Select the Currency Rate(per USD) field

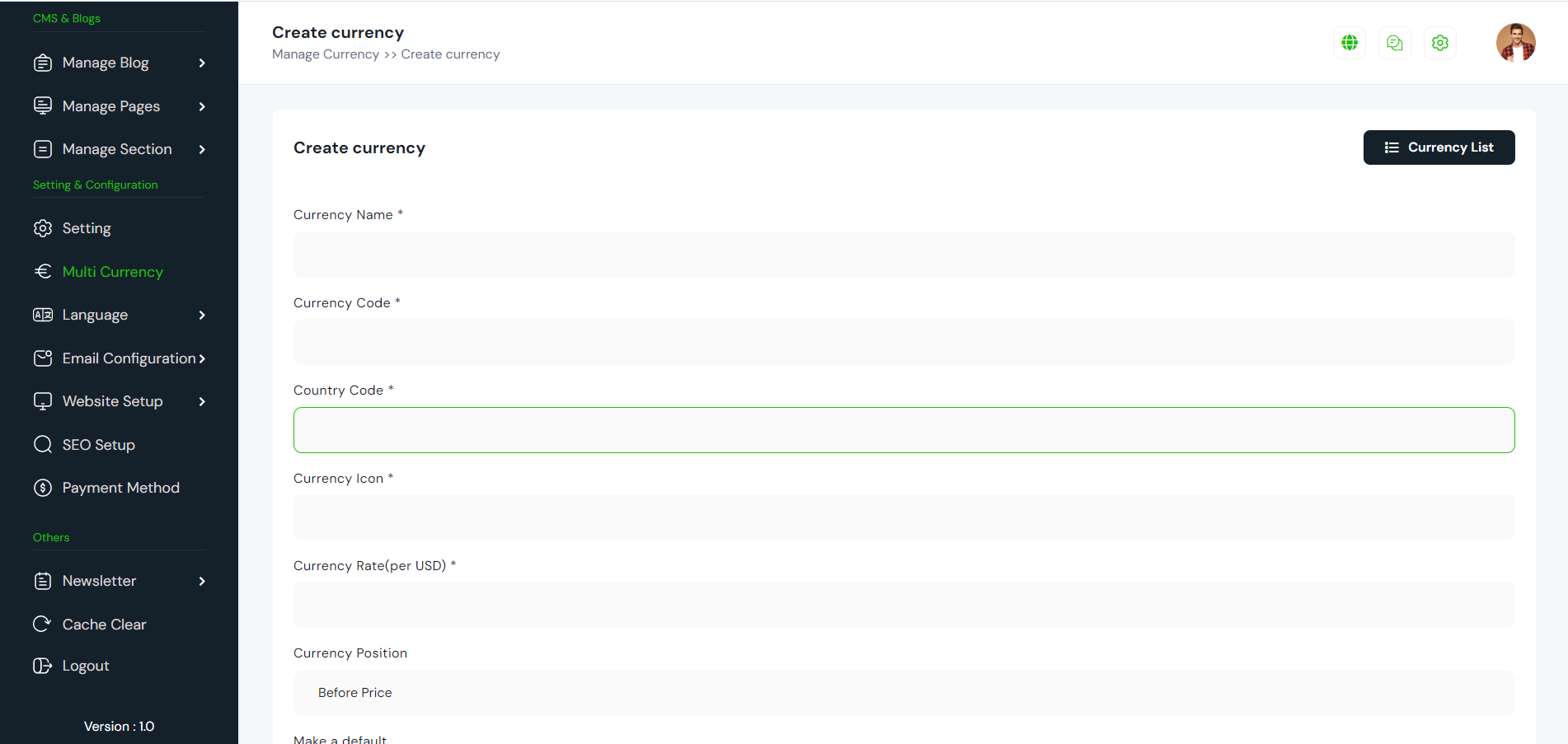tap(904, 605)
